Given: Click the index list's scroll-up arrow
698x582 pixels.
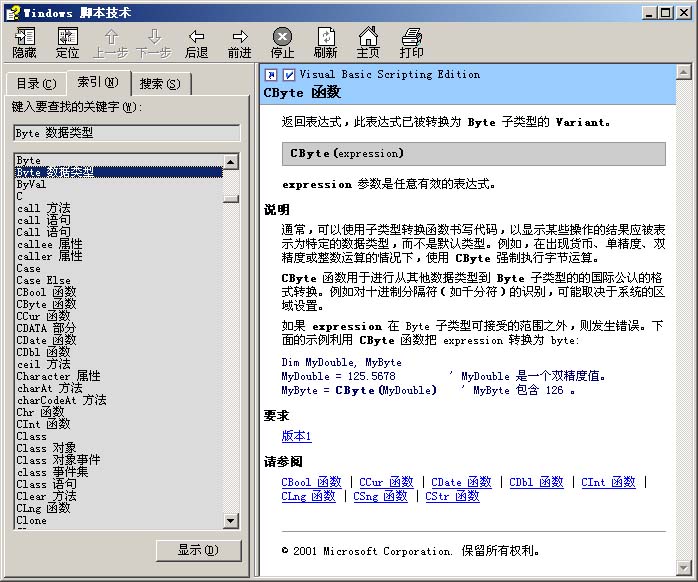Looking at the screenshot, I should (231, 162).
